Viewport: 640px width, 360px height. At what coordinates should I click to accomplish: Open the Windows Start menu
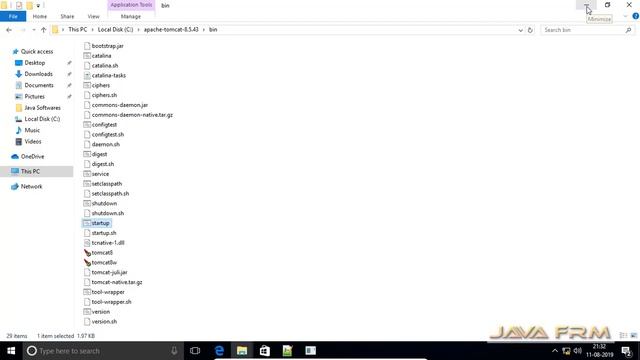click(11, 351)
